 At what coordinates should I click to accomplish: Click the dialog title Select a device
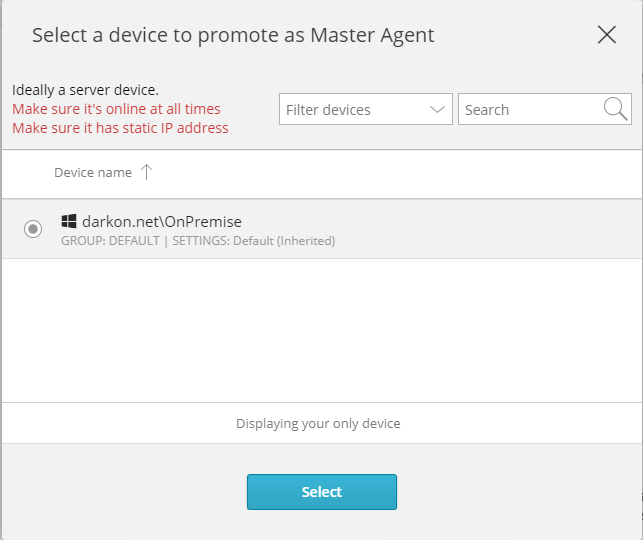[233, 35]
